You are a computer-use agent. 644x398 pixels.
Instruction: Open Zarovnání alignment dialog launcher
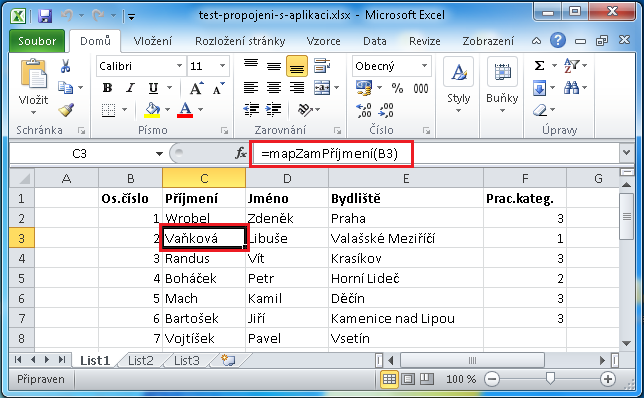(x=337, y=131)
